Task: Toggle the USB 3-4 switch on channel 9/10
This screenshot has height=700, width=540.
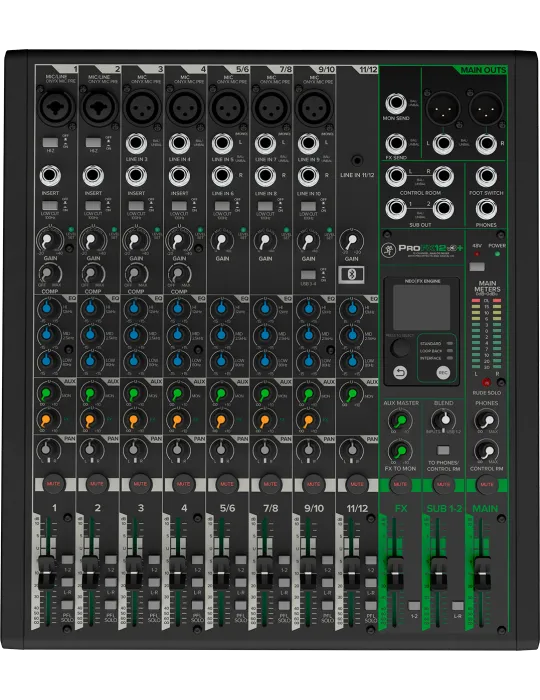Action: click(x=308, y=275)
